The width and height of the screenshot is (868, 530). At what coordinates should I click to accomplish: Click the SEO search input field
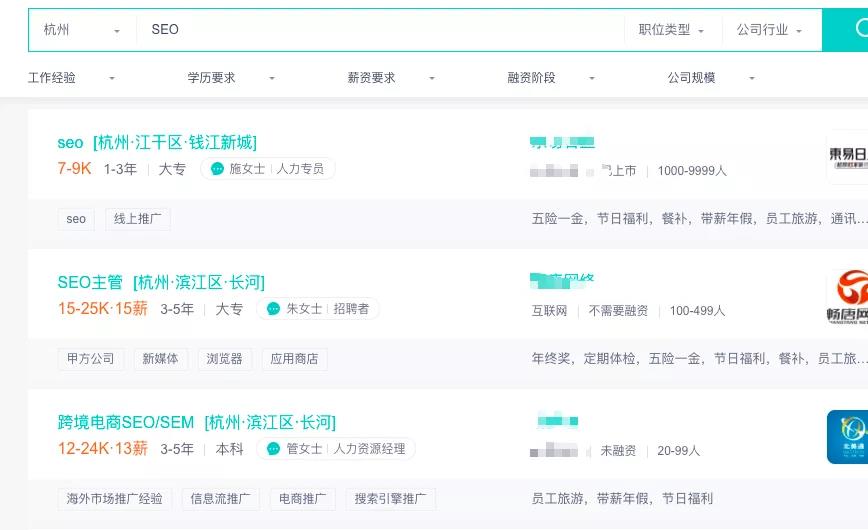380,30
